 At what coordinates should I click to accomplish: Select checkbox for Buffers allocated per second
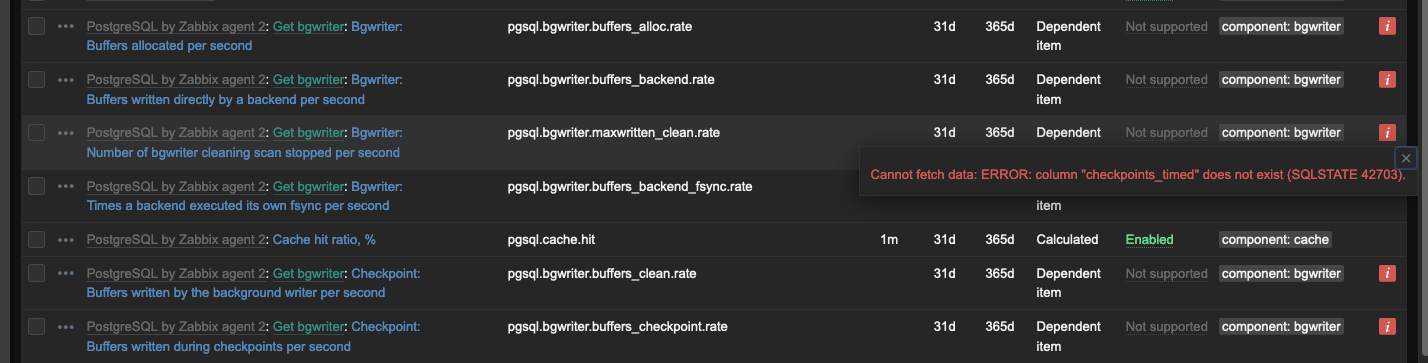tap(36, 27)
